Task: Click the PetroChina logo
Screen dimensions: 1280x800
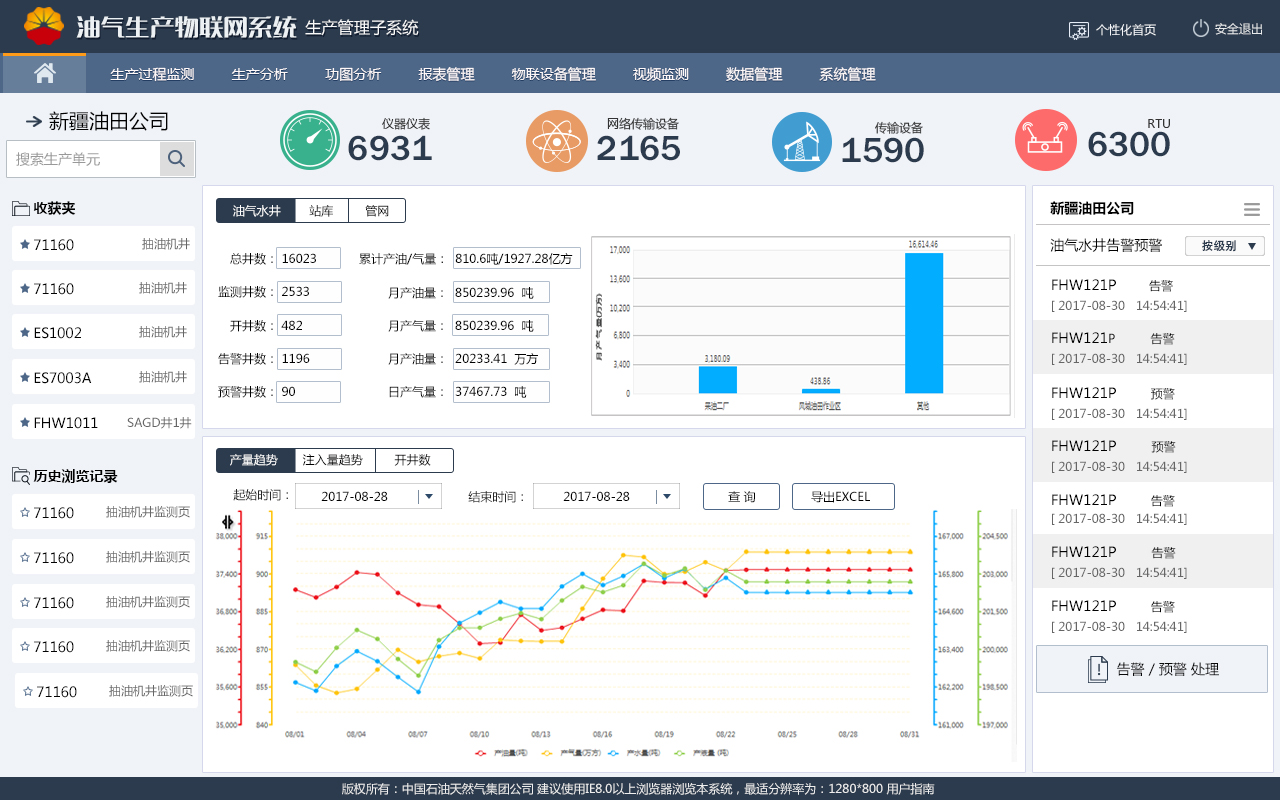Action: point(44,26)
